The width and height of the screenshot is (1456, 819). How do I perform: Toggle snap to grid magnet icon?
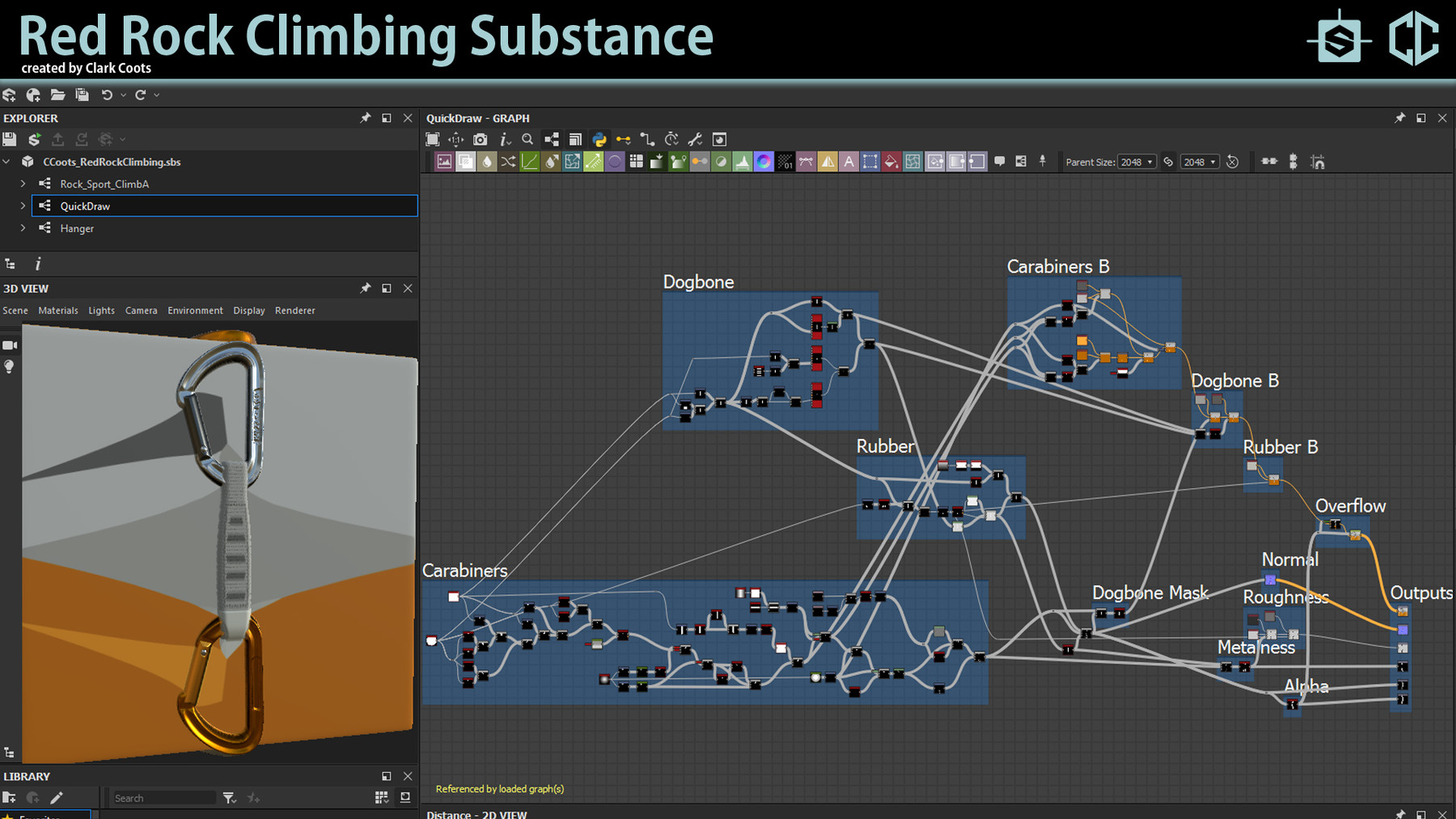point(1318,162)
